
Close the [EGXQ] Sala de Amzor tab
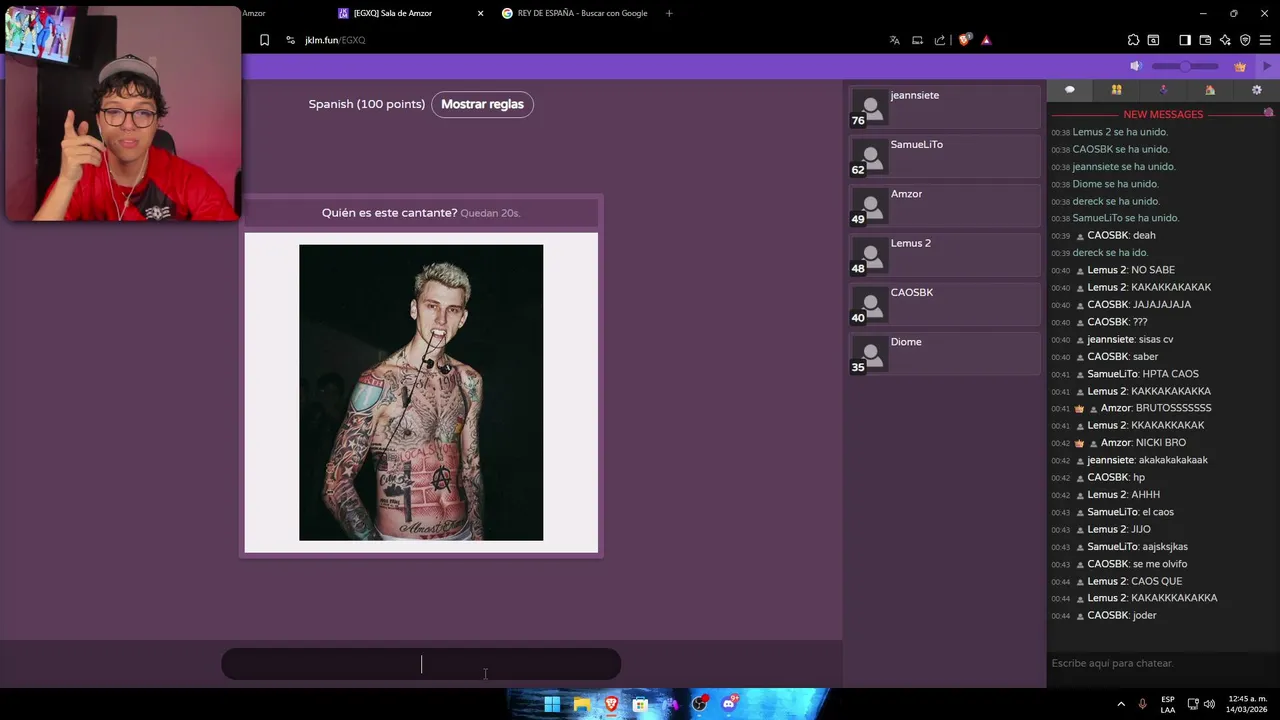[480, 13]
